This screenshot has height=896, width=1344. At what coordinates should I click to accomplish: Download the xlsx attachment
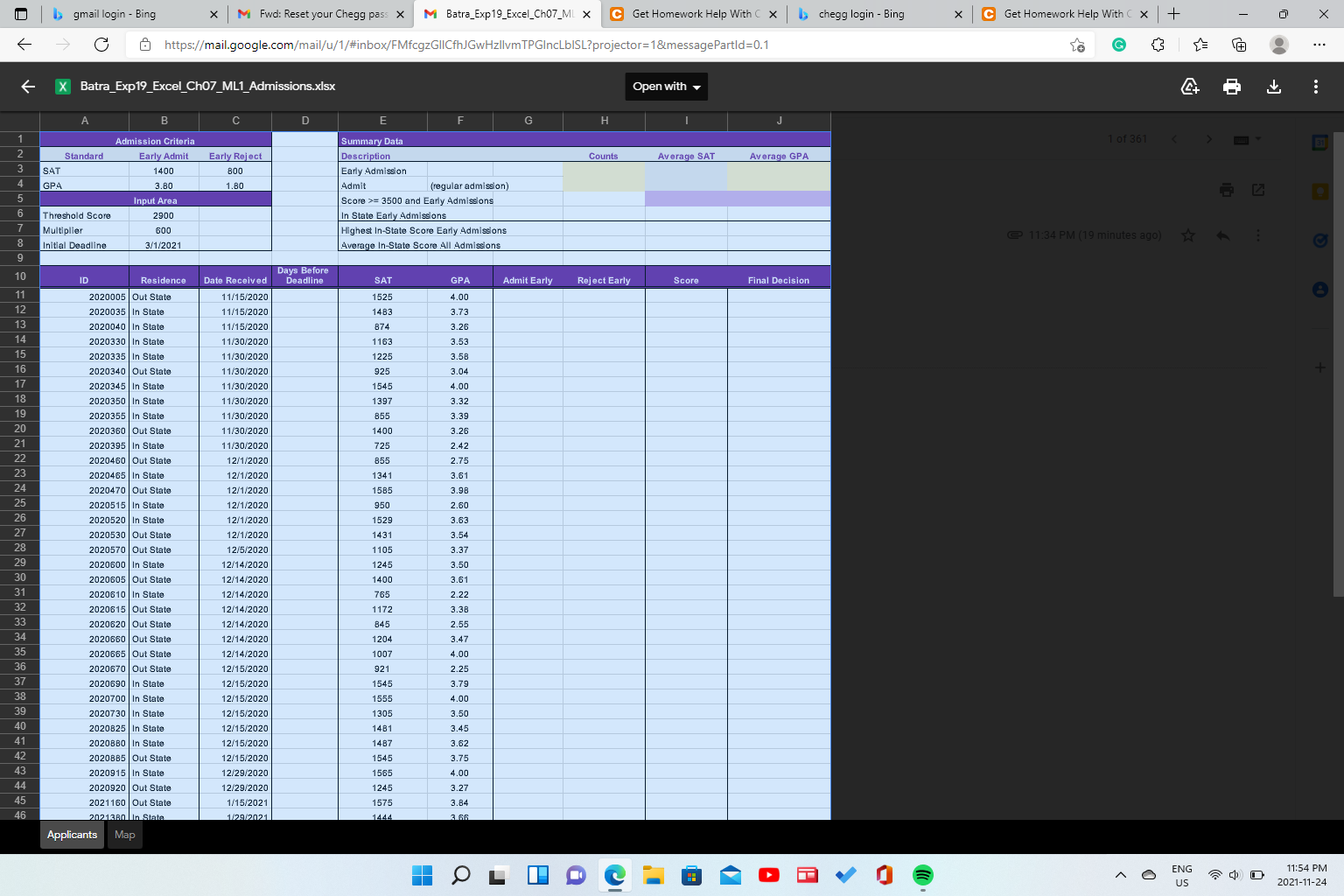click(1274, 86)
